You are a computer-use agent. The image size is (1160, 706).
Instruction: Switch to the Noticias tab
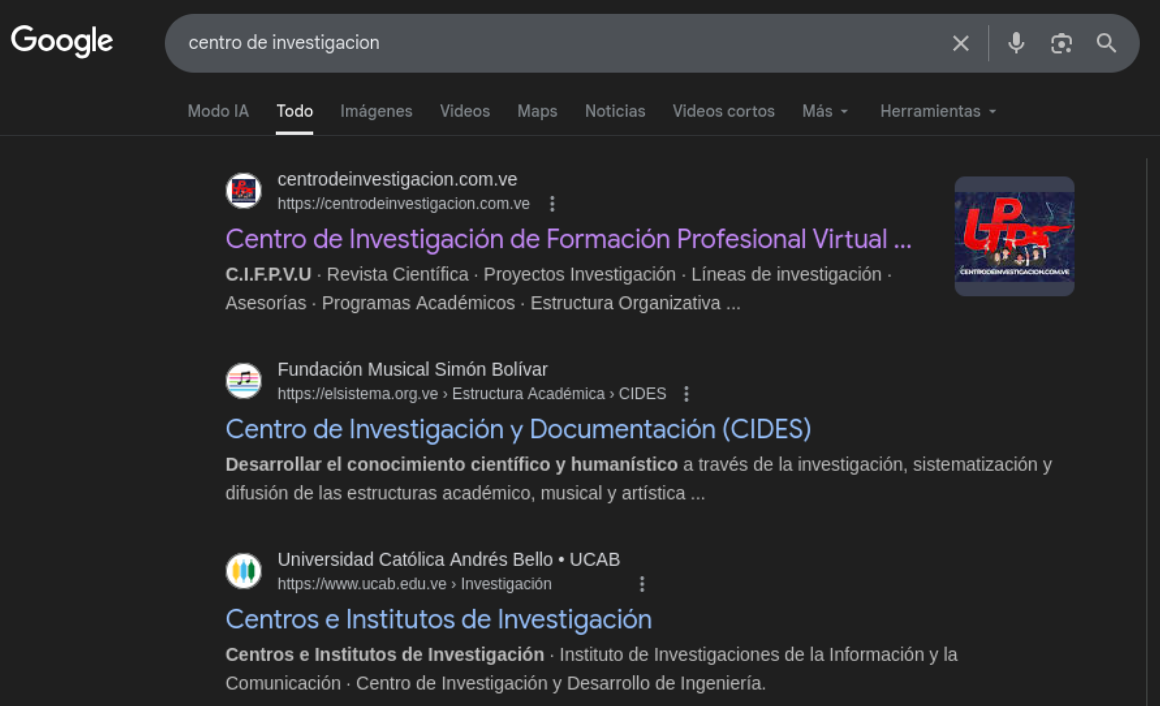pyautogui.click(x=615, y=111)
